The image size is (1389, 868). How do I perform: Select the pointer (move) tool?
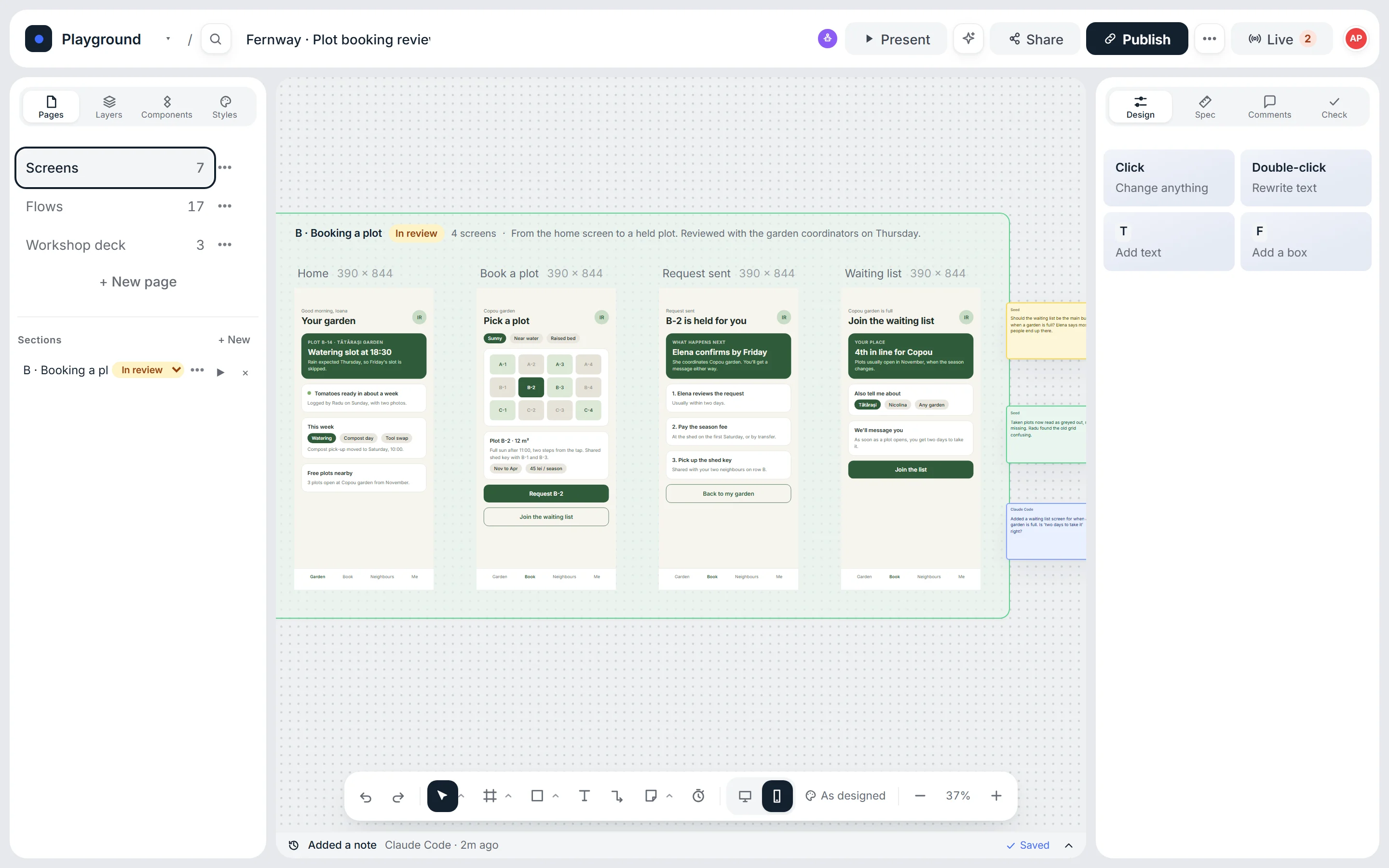click(x=442, y=796)
